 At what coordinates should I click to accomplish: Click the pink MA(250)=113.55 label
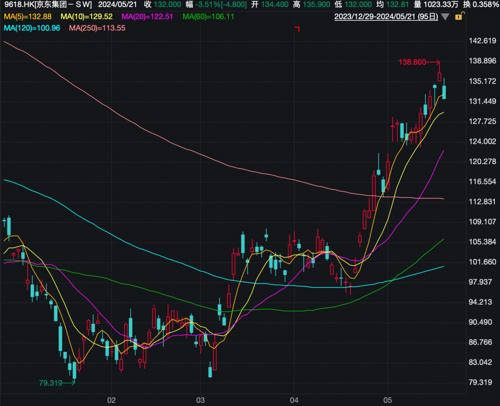click(x=97, y=28)
